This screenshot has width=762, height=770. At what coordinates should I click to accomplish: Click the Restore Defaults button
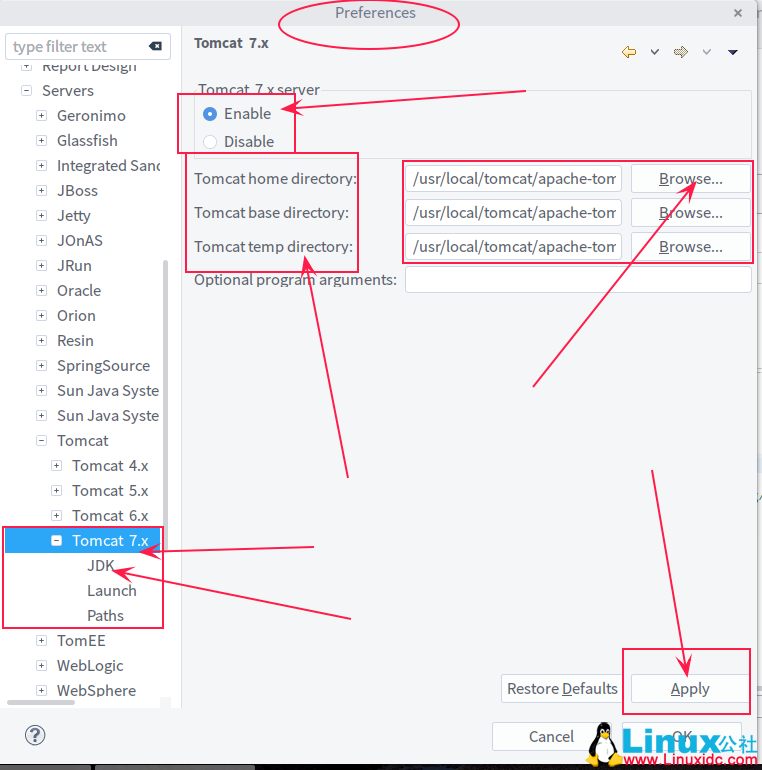(x=562, y=689)
